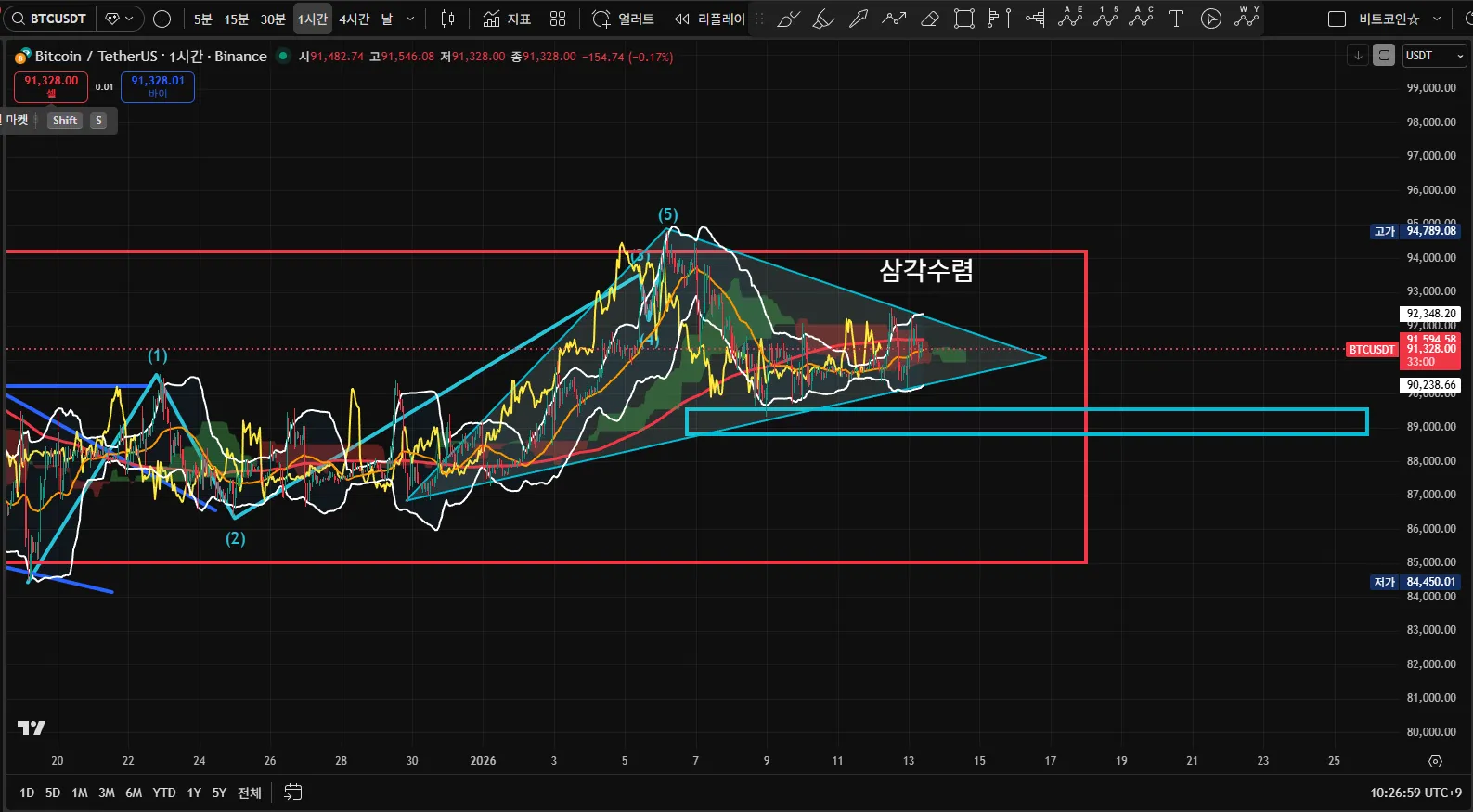Toggle auto-fit scale button beside USDT selector

(x=1384, y=56)
